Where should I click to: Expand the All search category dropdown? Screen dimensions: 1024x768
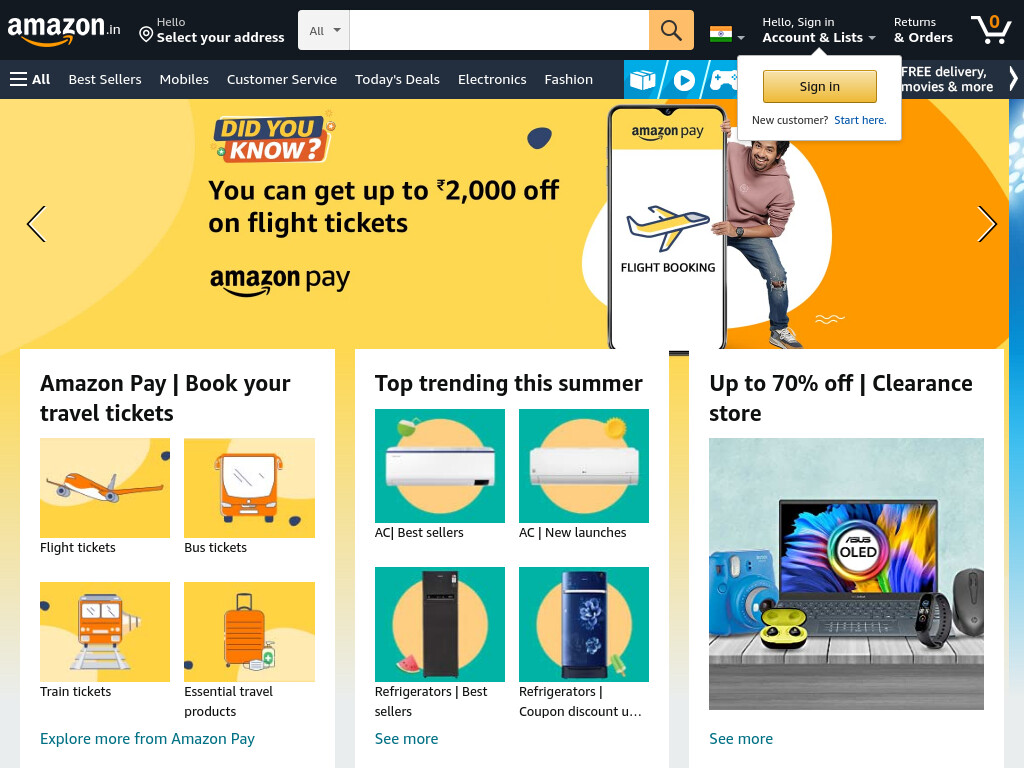click(324, 30)
